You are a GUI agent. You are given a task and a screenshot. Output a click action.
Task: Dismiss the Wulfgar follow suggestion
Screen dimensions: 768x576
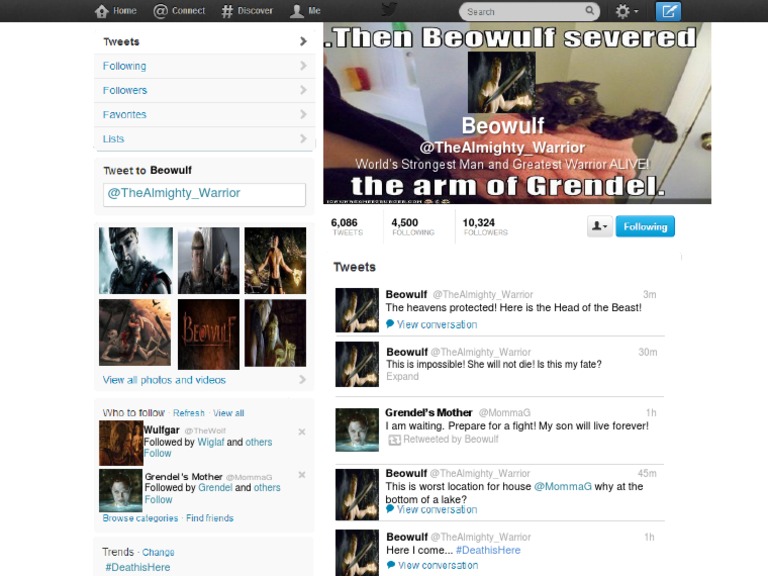(302, 432)
